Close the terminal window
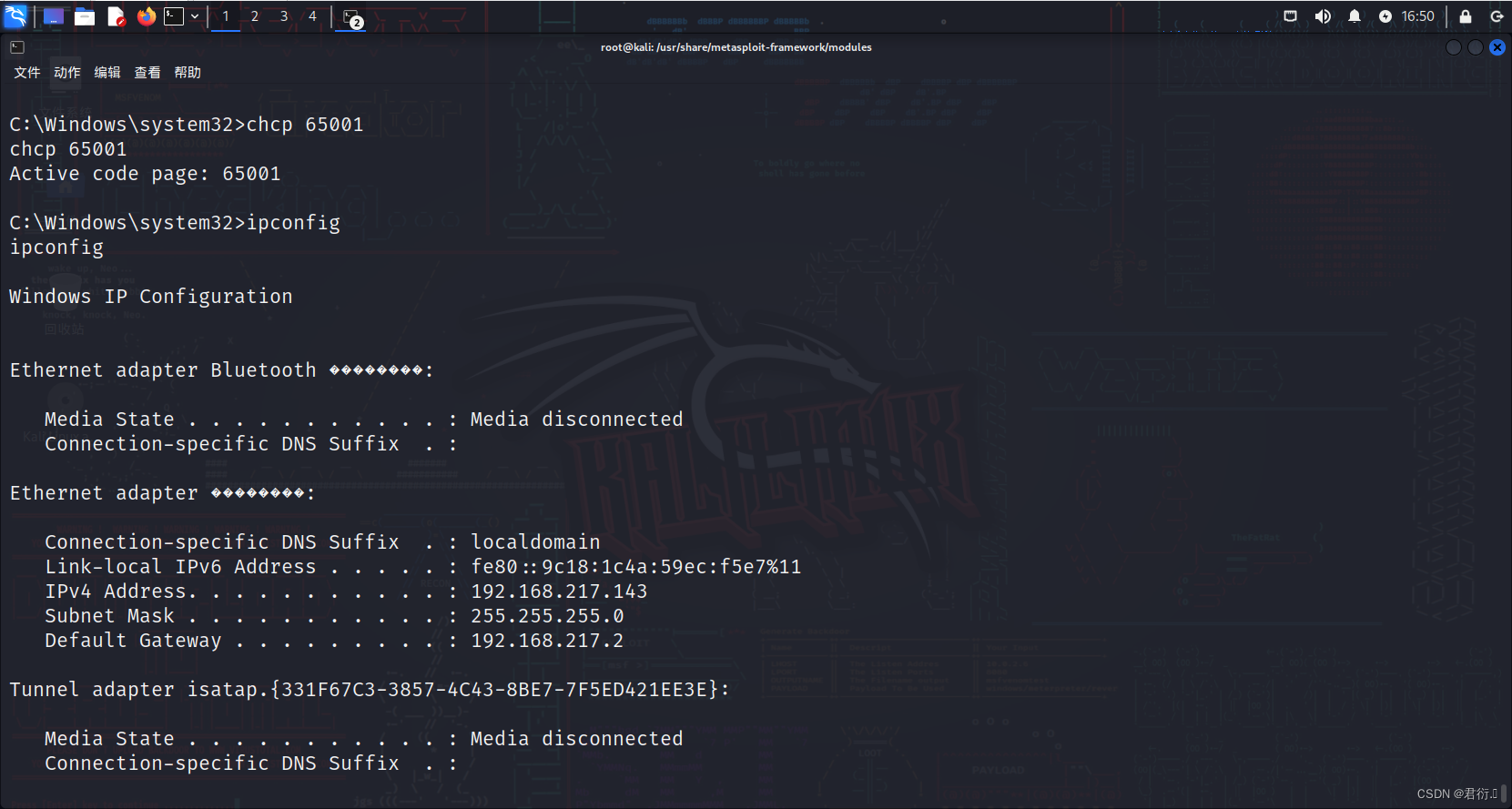 tap(1497, 47)
